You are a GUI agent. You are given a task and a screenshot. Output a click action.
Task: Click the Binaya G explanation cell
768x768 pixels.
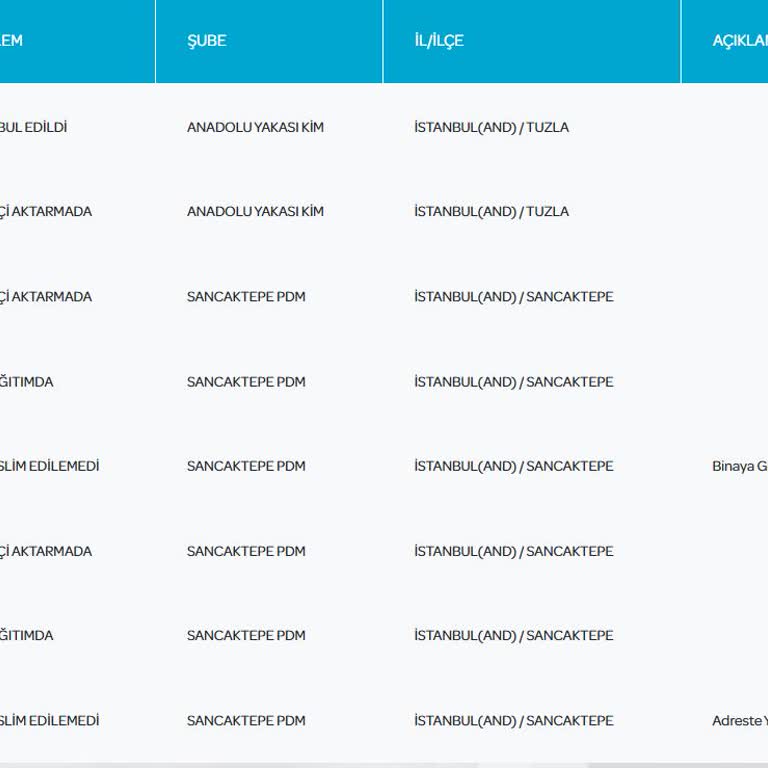pos(740,466)
